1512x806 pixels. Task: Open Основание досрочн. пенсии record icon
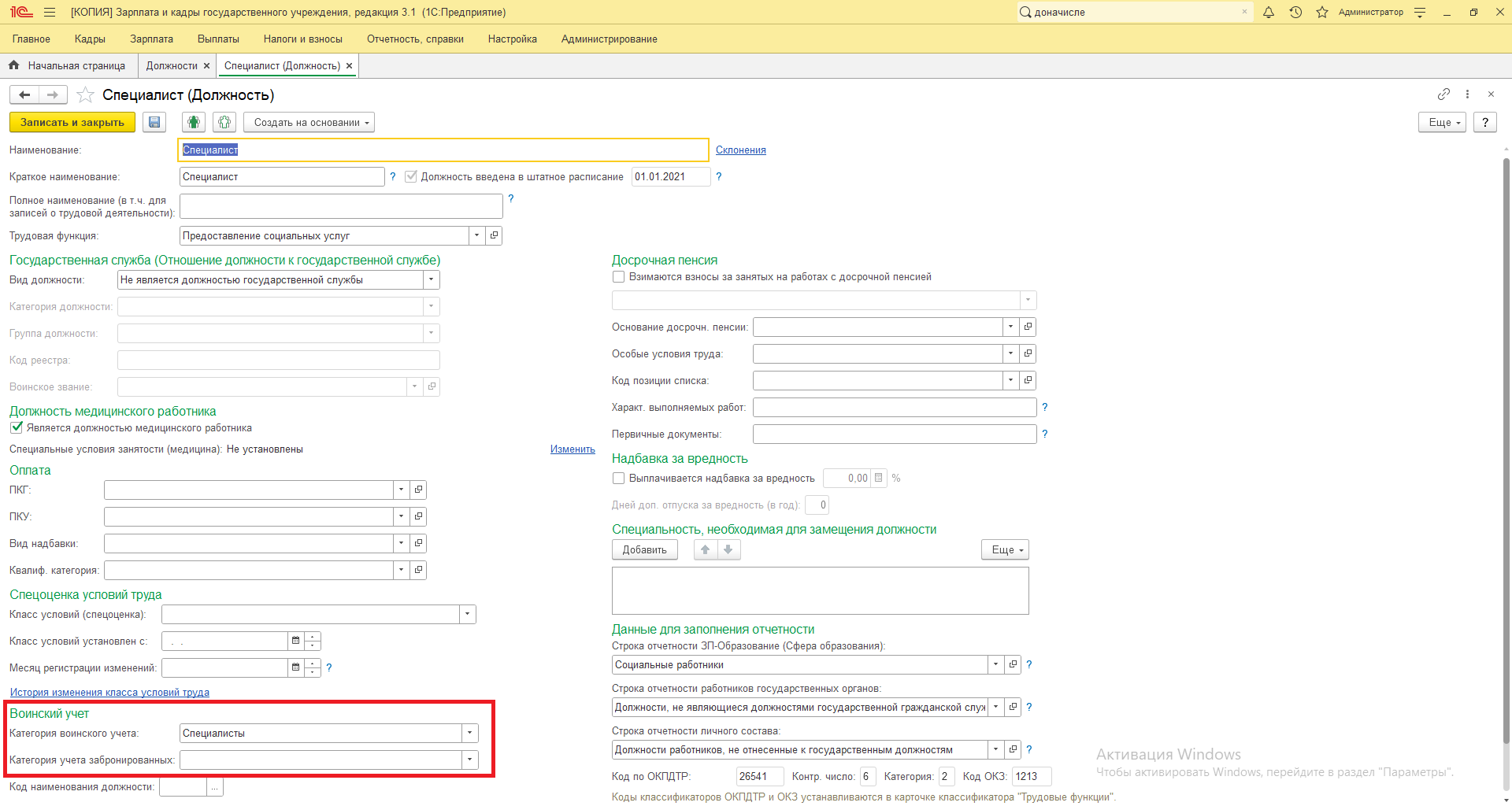tap(1028, 327)
